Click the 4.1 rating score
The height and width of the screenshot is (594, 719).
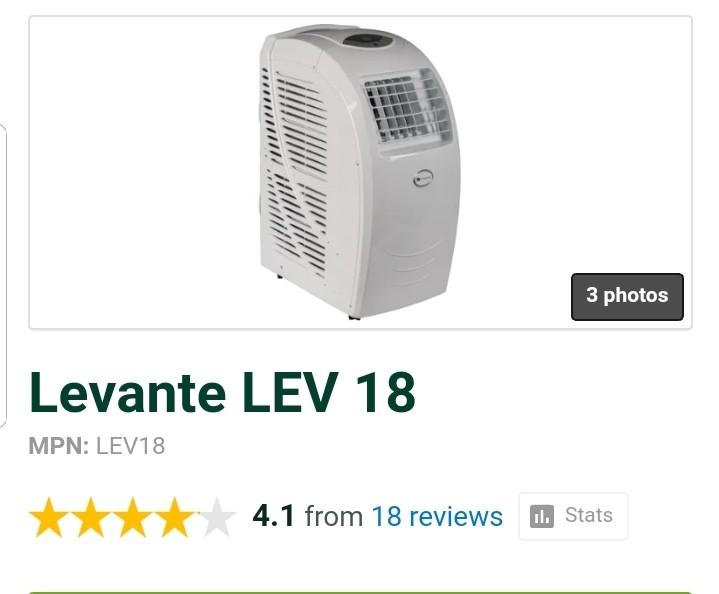(x=273, y=516)
